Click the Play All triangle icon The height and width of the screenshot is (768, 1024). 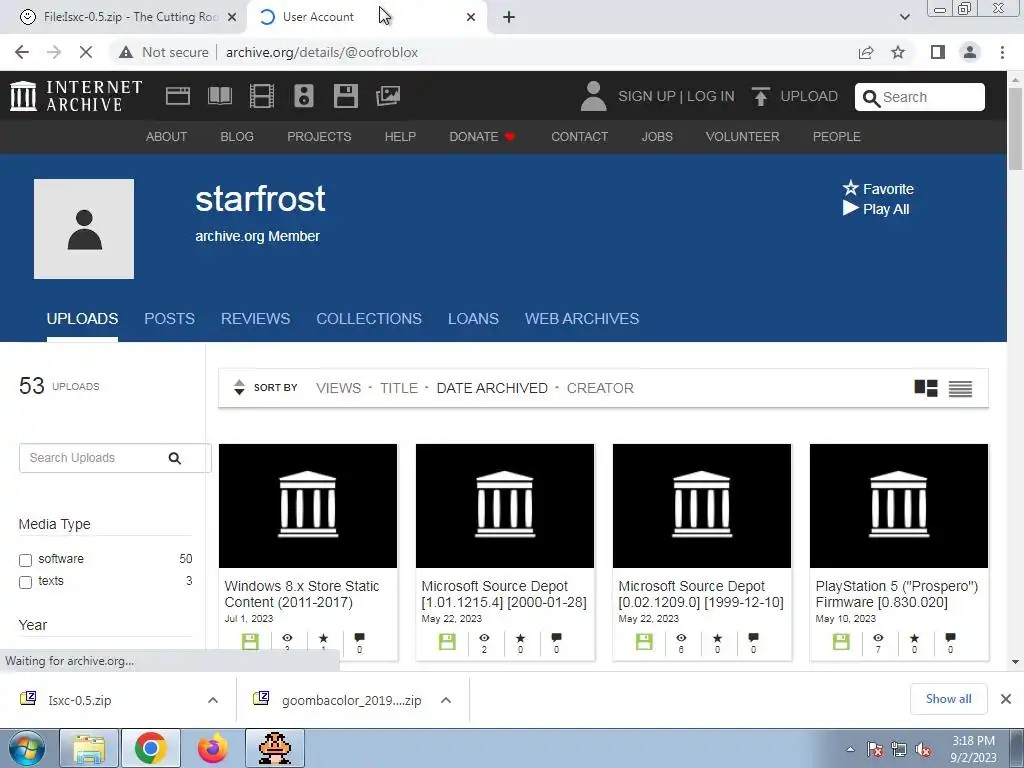[850, 208]
